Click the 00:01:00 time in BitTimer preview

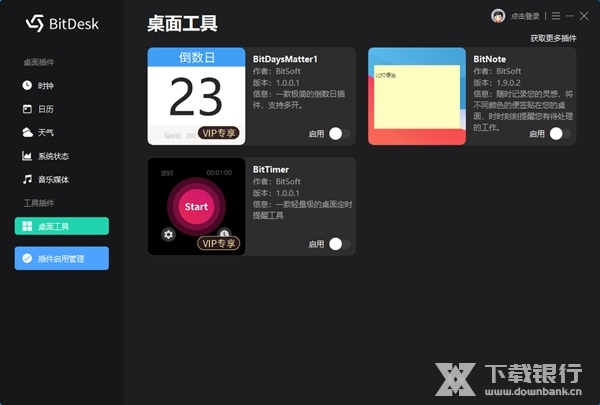point(219,173)
